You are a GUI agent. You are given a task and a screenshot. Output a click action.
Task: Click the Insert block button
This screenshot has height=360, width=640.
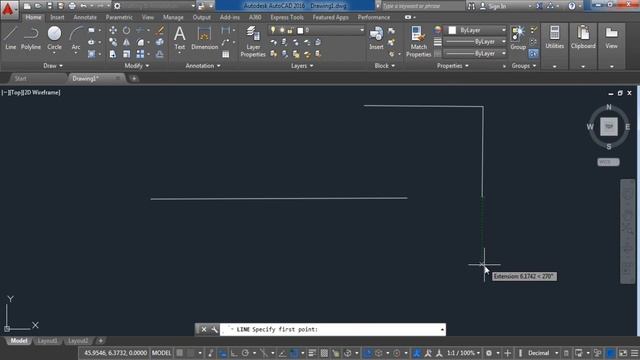point(376,38)
